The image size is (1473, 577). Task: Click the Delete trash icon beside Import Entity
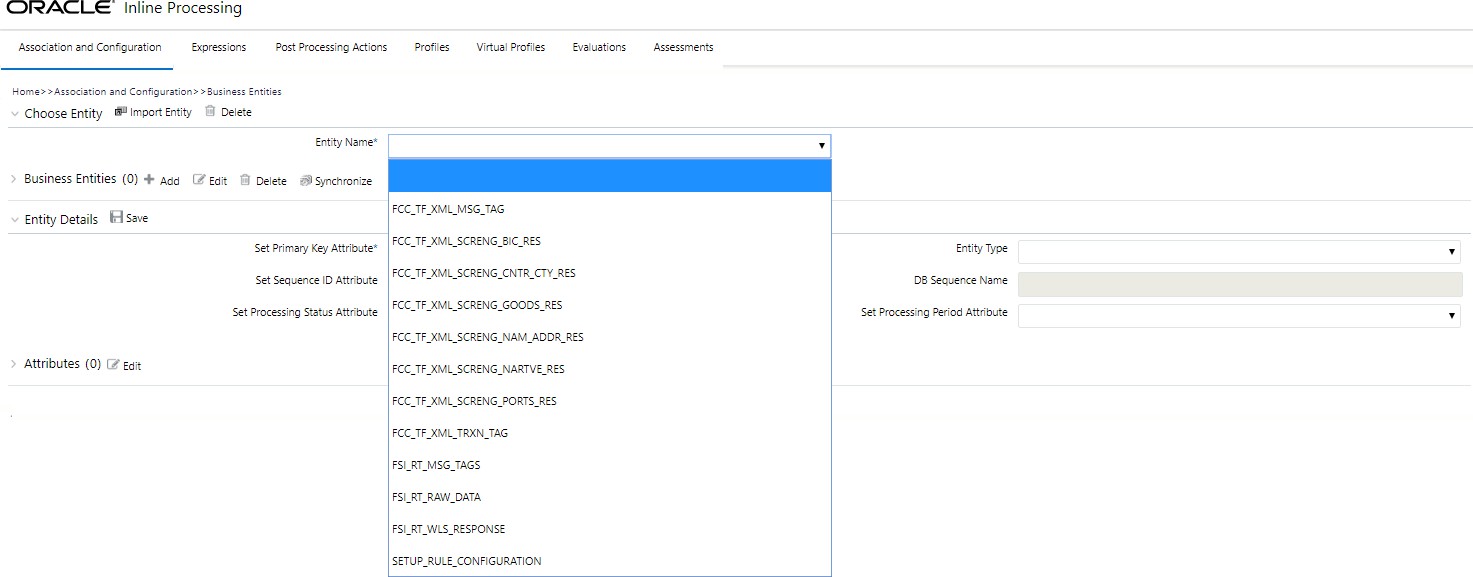(210, 112)
